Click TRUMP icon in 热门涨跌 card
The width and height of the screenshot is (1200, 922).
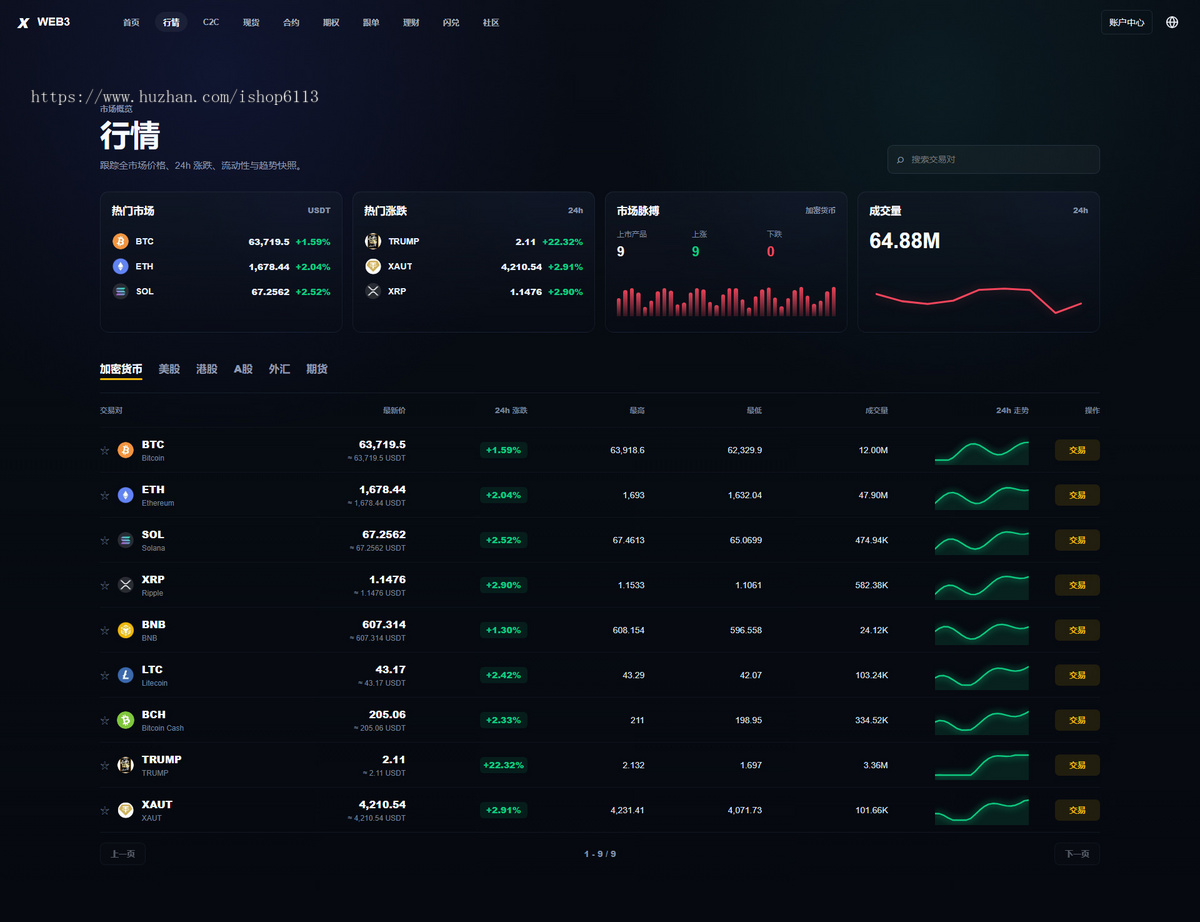coord(373,241)
